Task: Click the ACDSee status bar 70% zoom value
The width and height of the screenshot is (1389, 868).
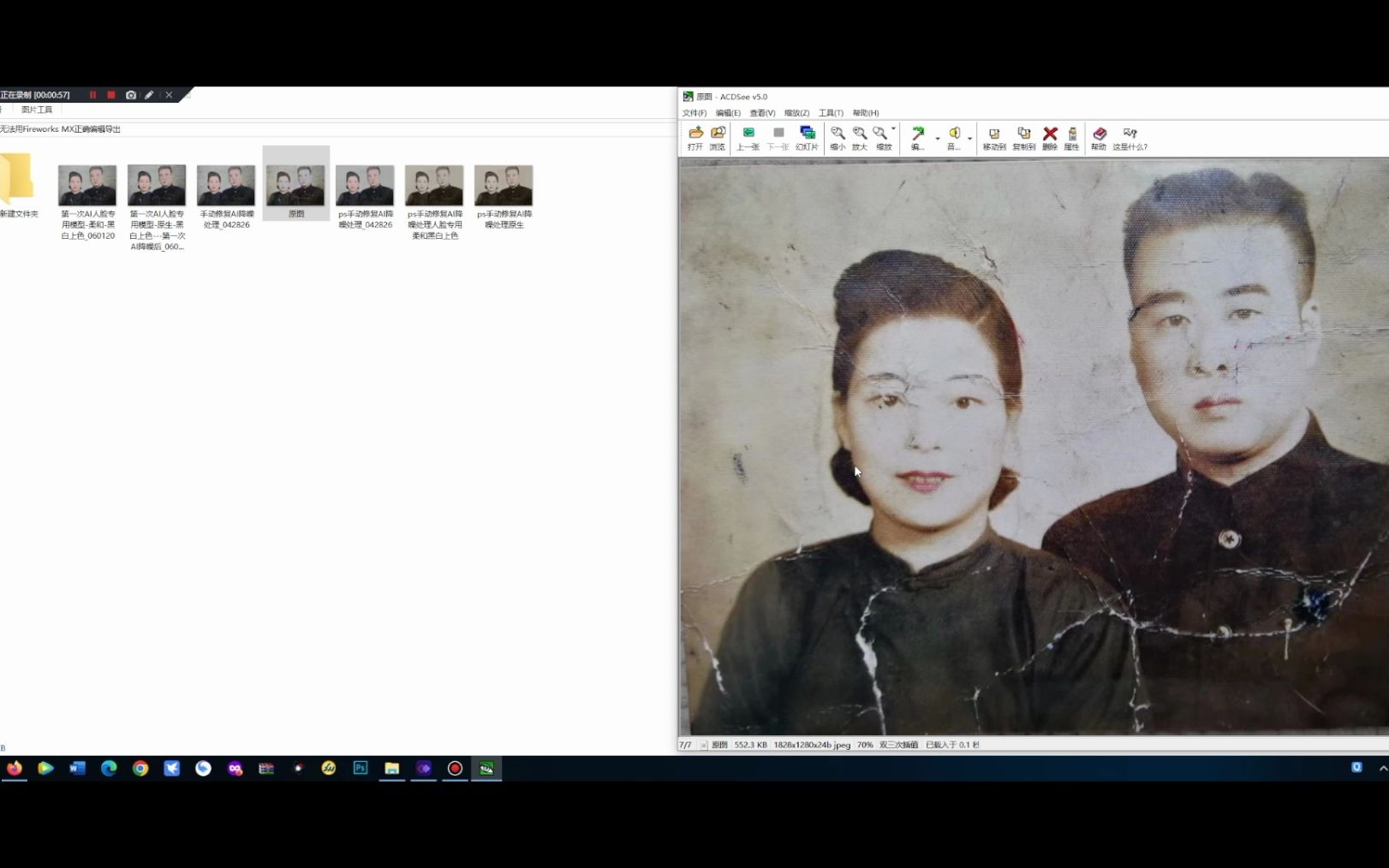Action: pos(865,745)
